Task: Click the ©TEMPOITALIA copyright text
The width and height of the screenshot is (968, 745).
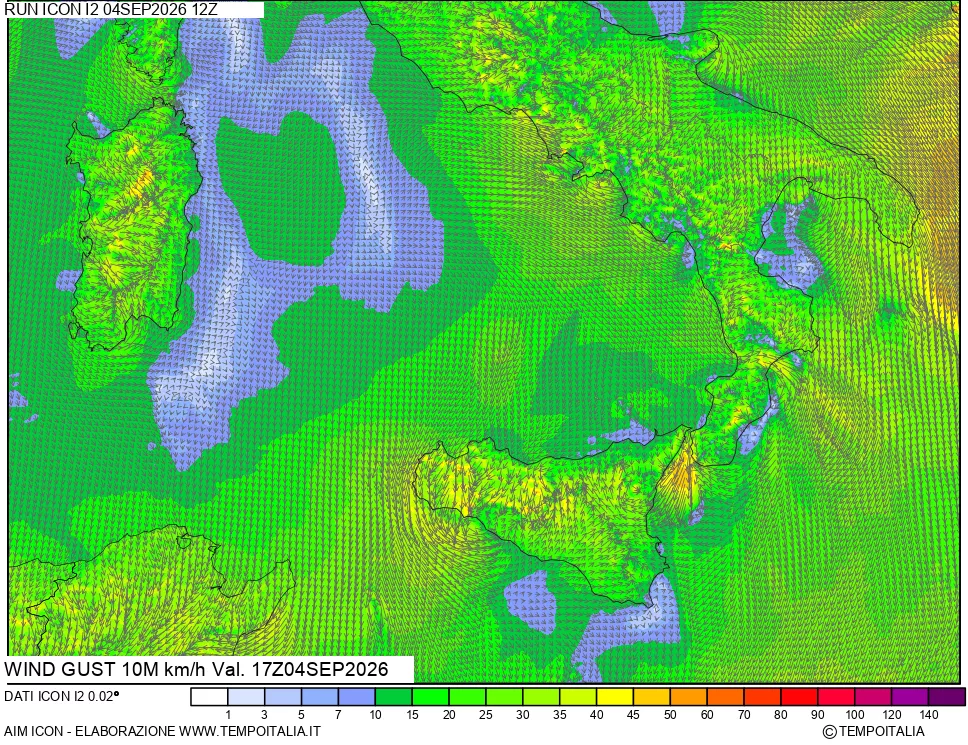Action: (x=874, y=732)
